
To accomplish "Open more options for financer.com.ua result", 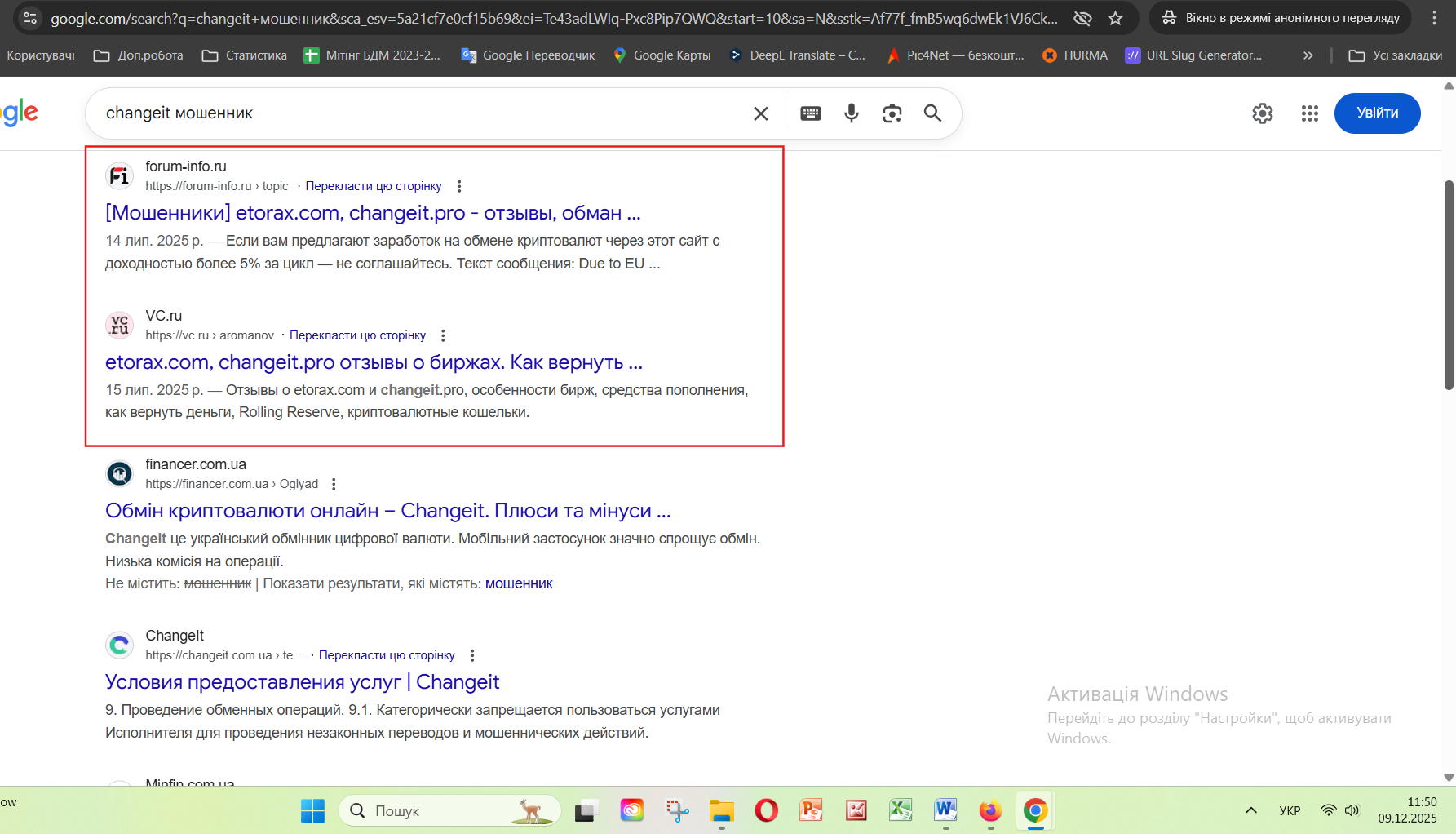I will tap(334, 484).
